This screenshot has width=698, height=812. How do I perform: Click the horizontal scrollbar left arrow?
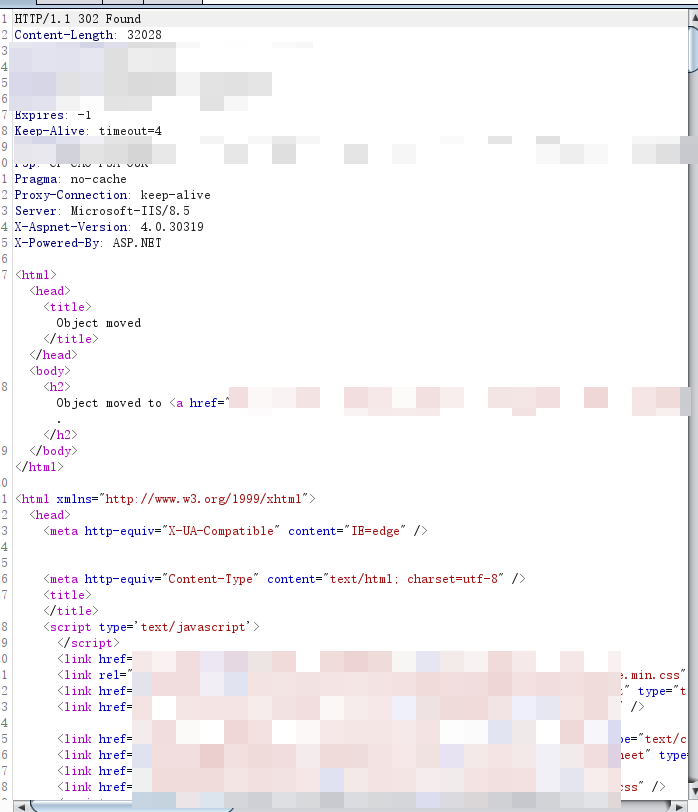tap(20, 807)
